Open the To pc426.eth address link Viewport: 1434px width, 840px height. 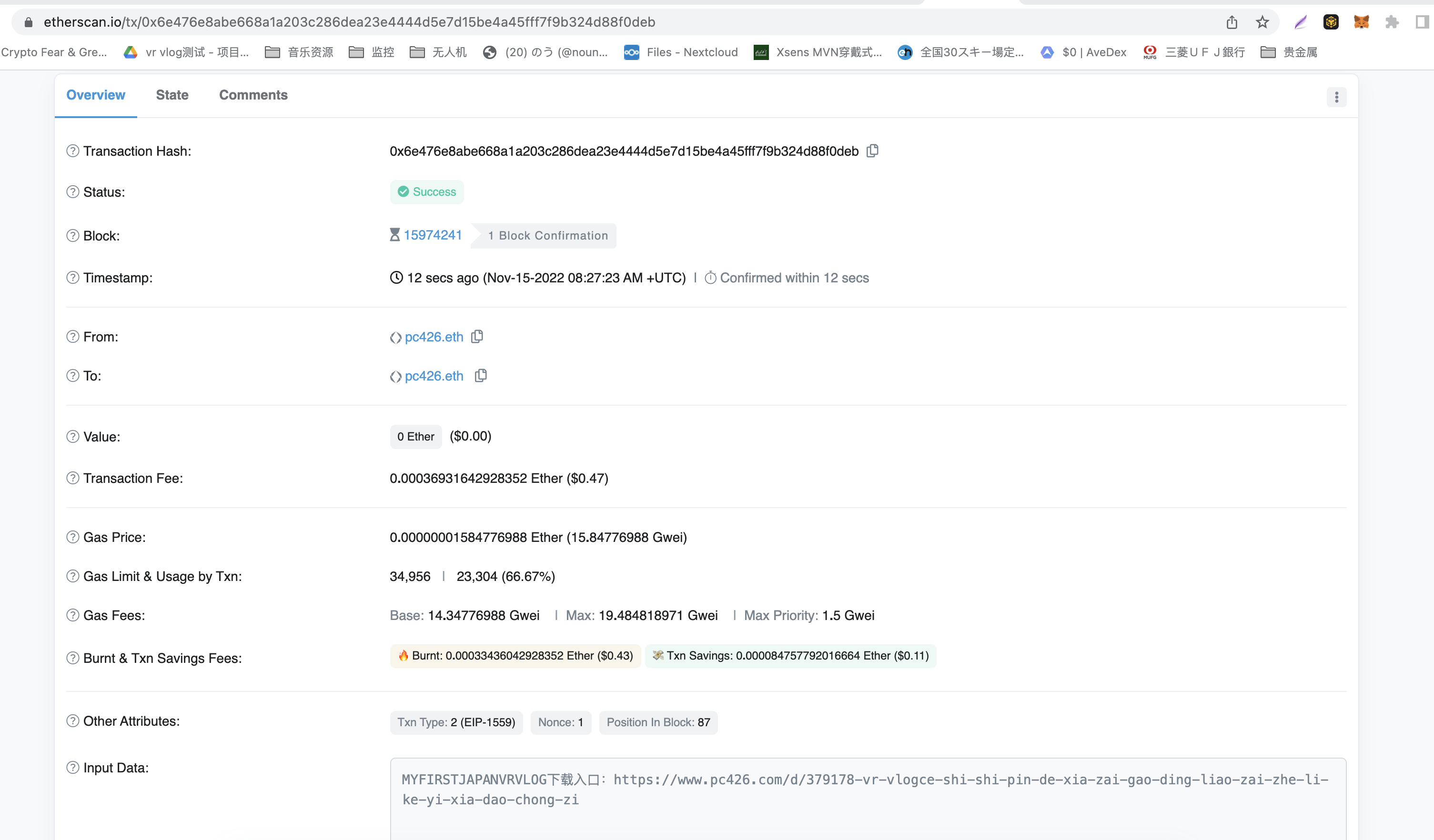point(434,376)
